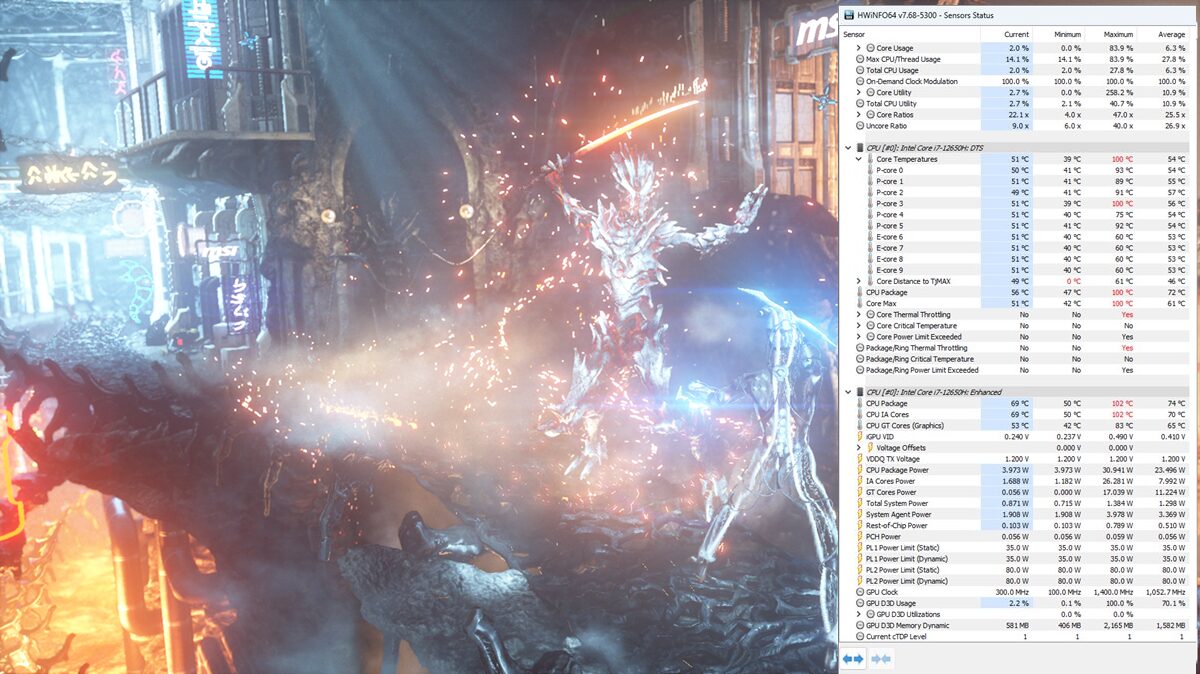Select the P-core 4 row label

(x=890, y=214)
